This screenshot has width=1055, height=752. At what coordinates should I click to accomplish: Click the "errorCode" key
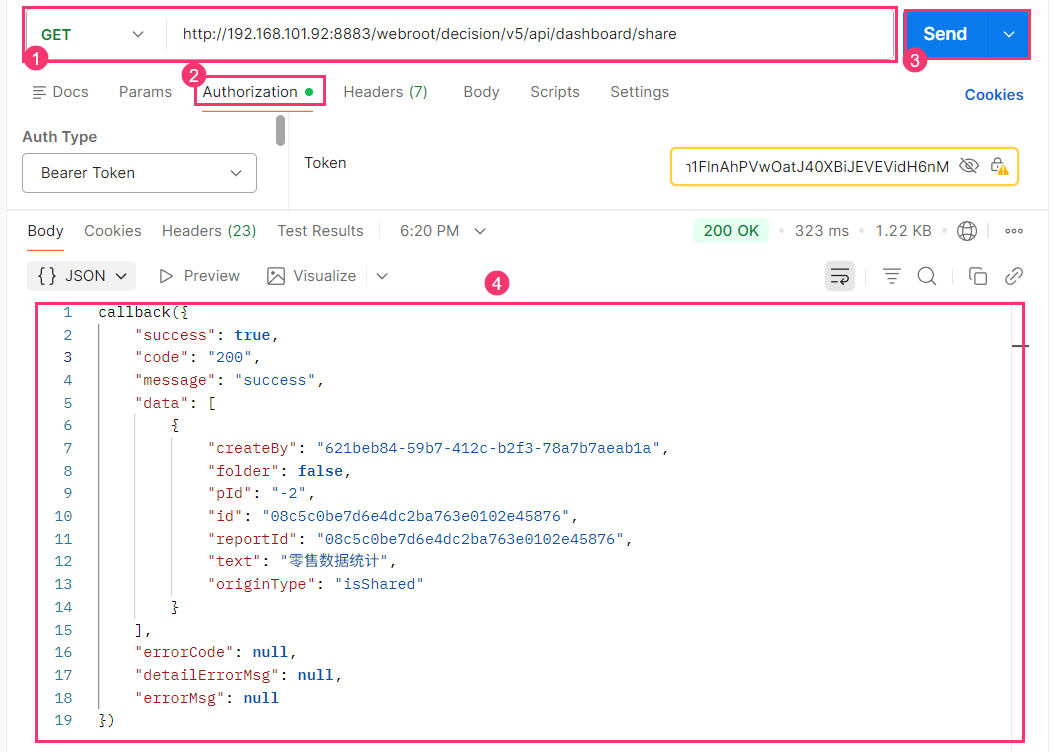coord(184,652)
